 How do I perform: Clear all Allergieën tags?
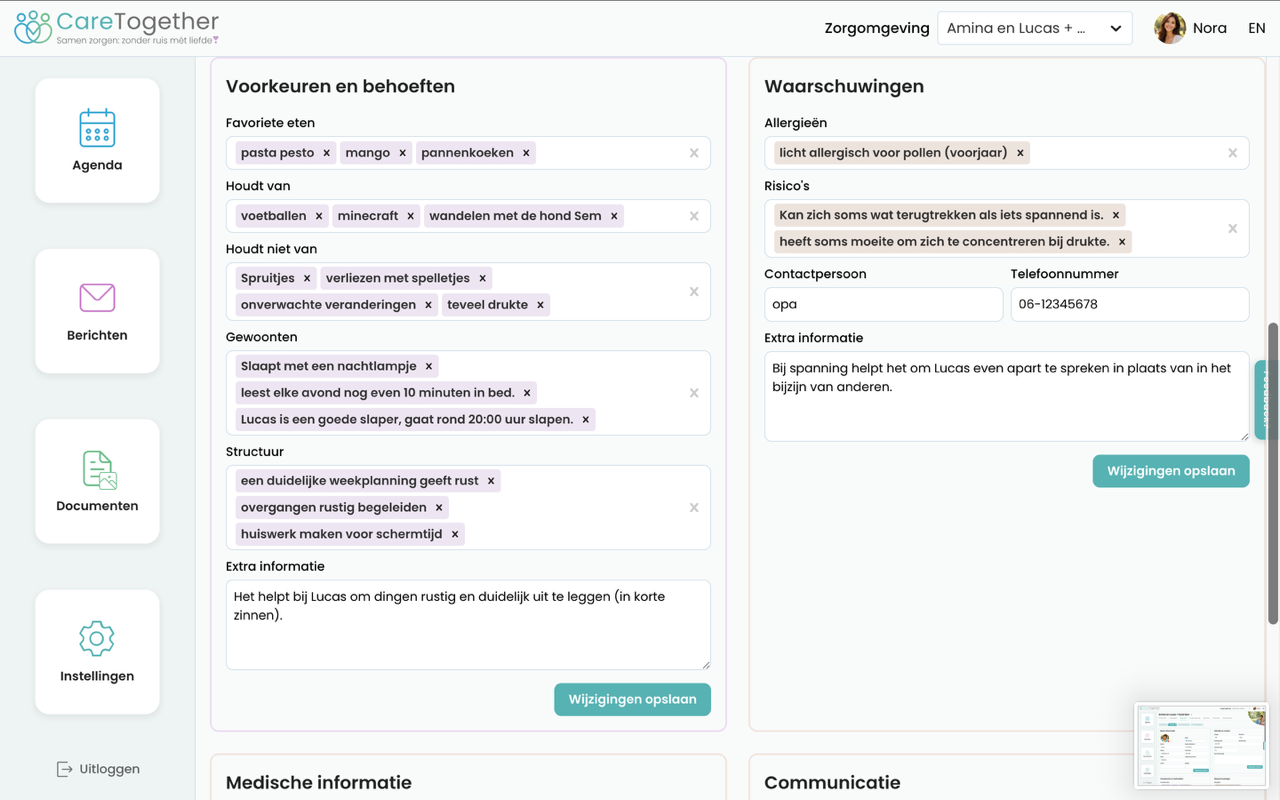(1232, 153)
